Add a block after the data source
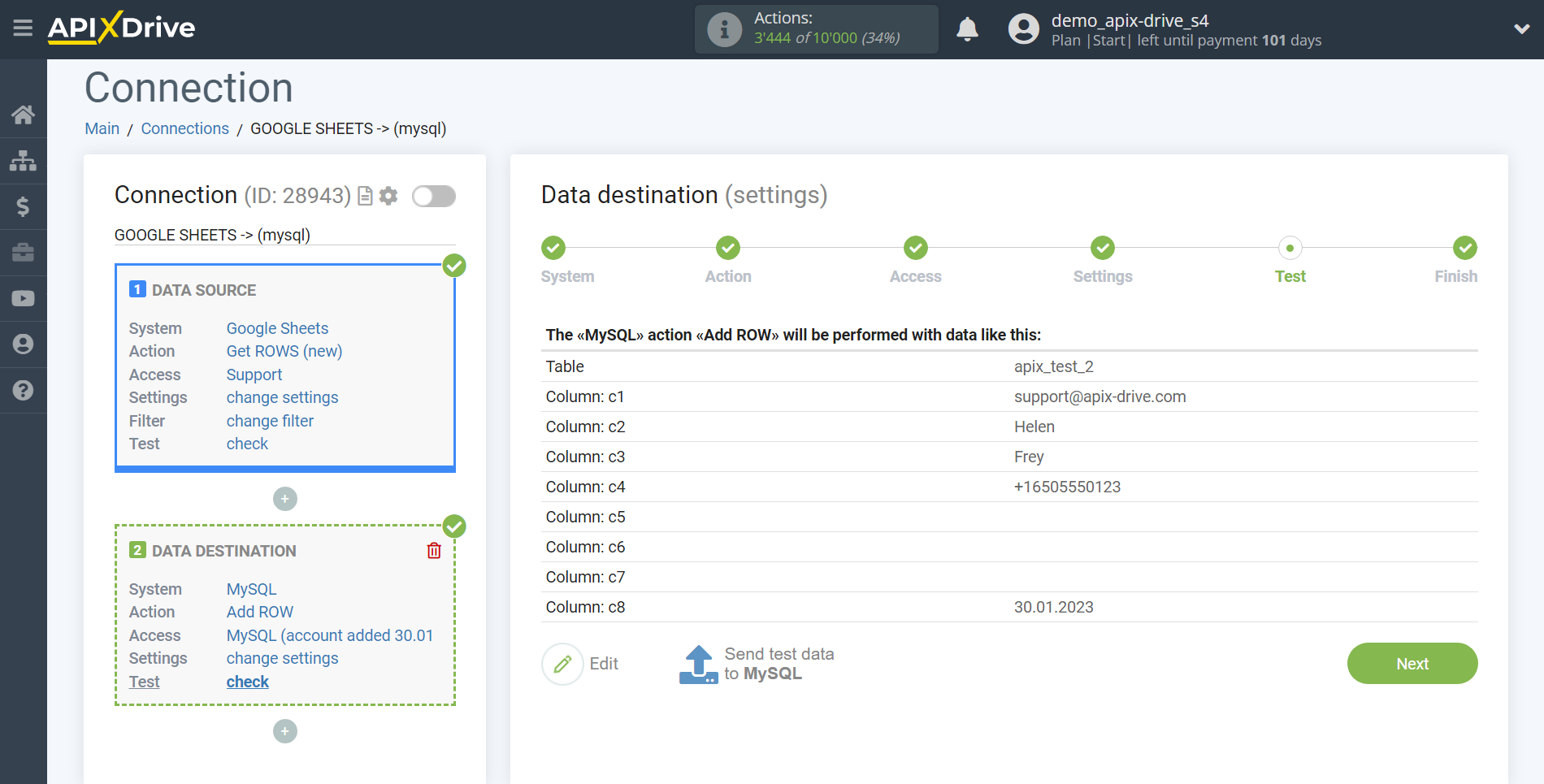The image size is (1544, 784). click(284, 499)
